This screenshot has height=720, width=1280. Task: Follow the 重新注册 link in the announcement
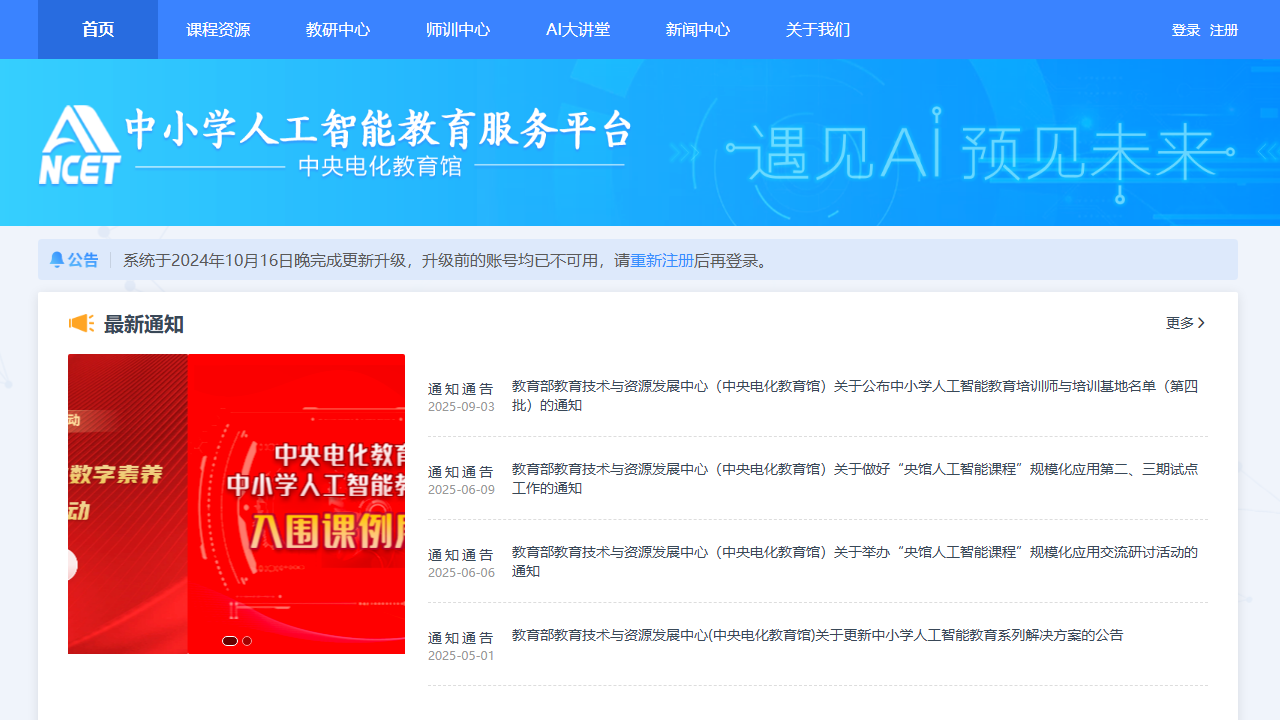coord(661,261)
